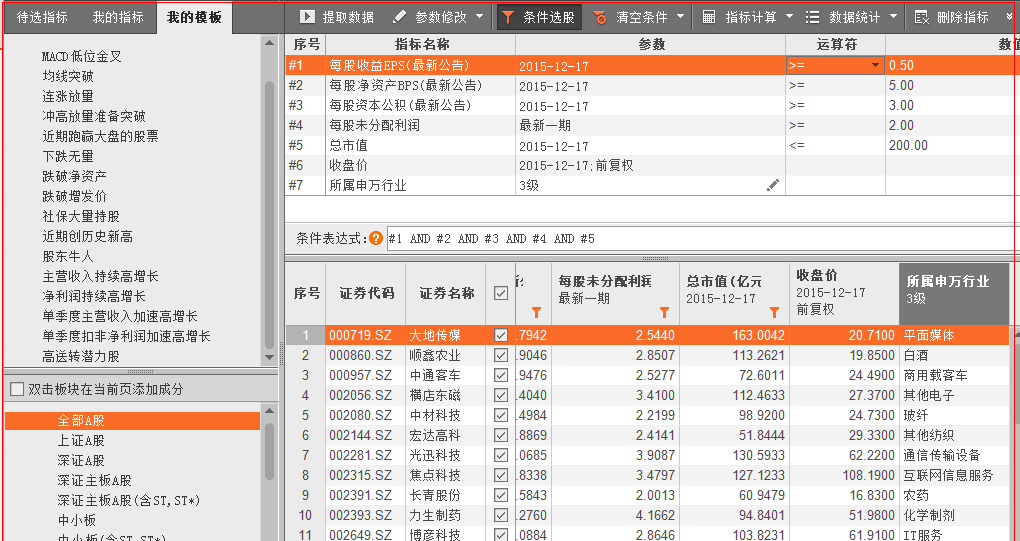Select the 高送转潜力股 template
The image size is (1020, 541).
(81, 356)
